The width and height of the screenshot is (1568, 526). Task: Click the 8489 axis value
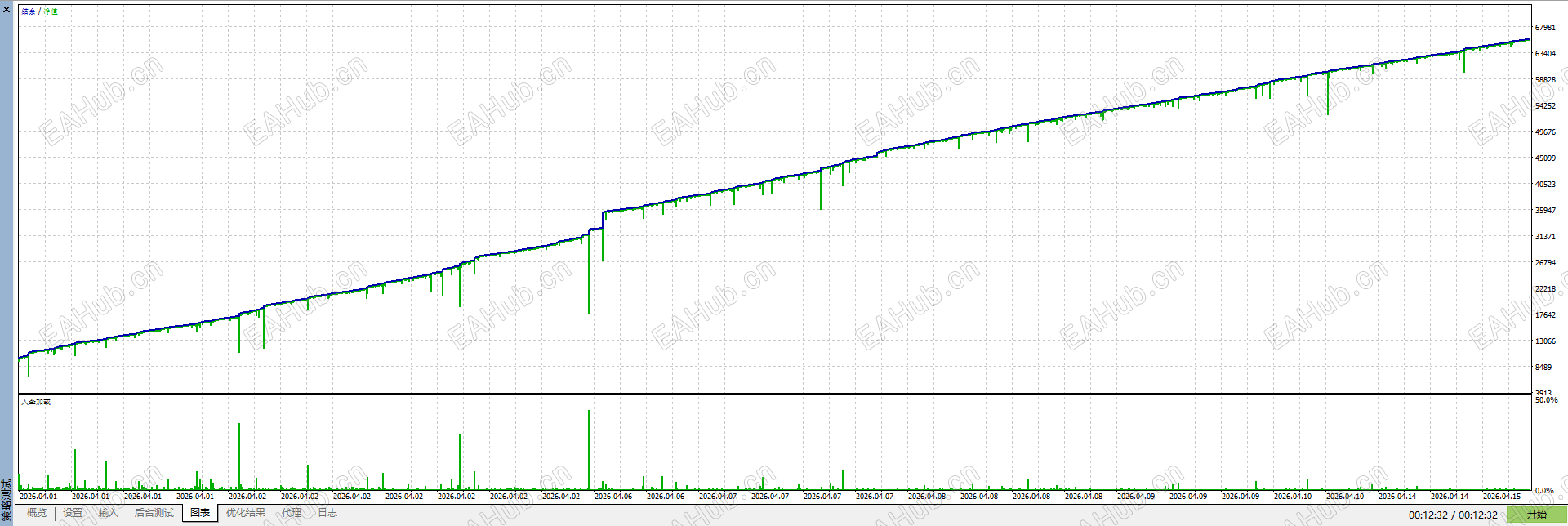(1543, 368)
